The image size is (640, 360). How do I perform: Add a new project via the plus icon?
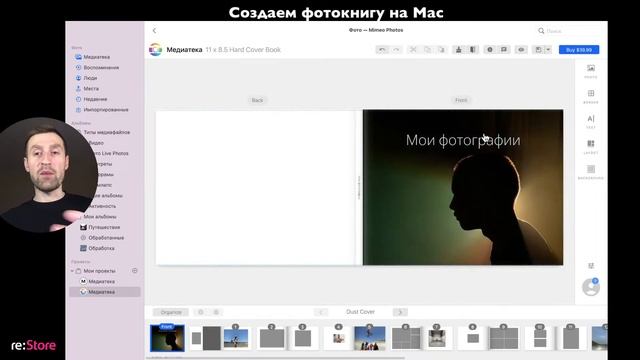click(x=135, y=271)
